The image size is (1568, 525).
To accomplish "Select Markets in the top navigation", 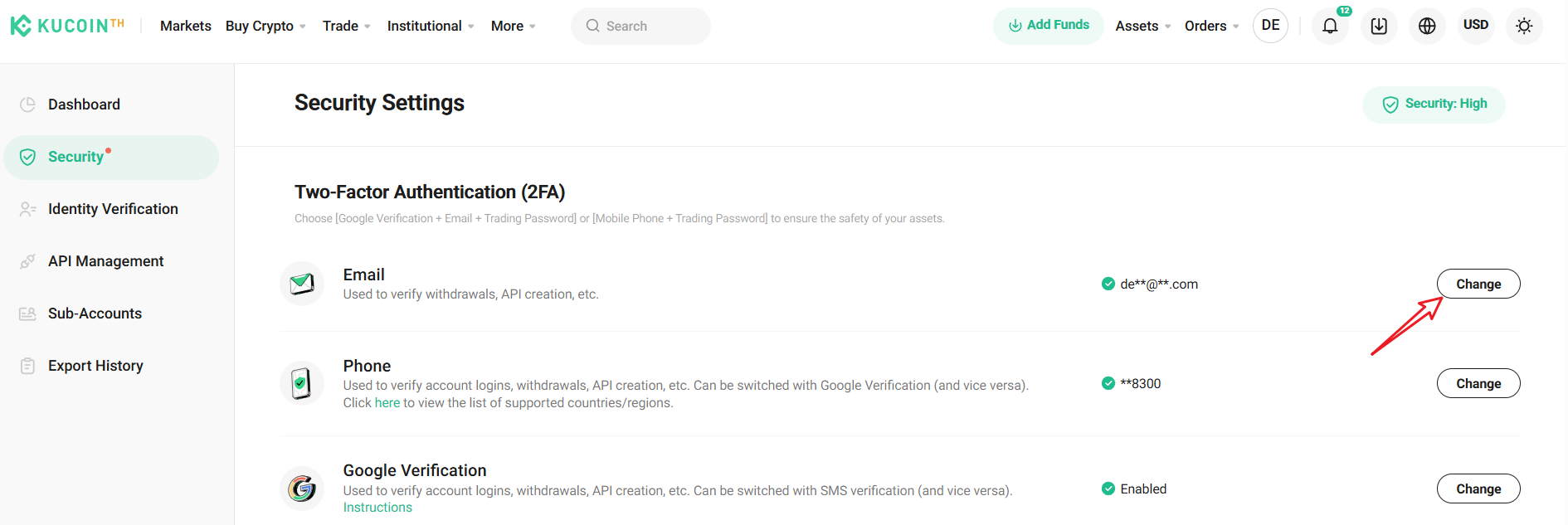I will coord(185,26).
